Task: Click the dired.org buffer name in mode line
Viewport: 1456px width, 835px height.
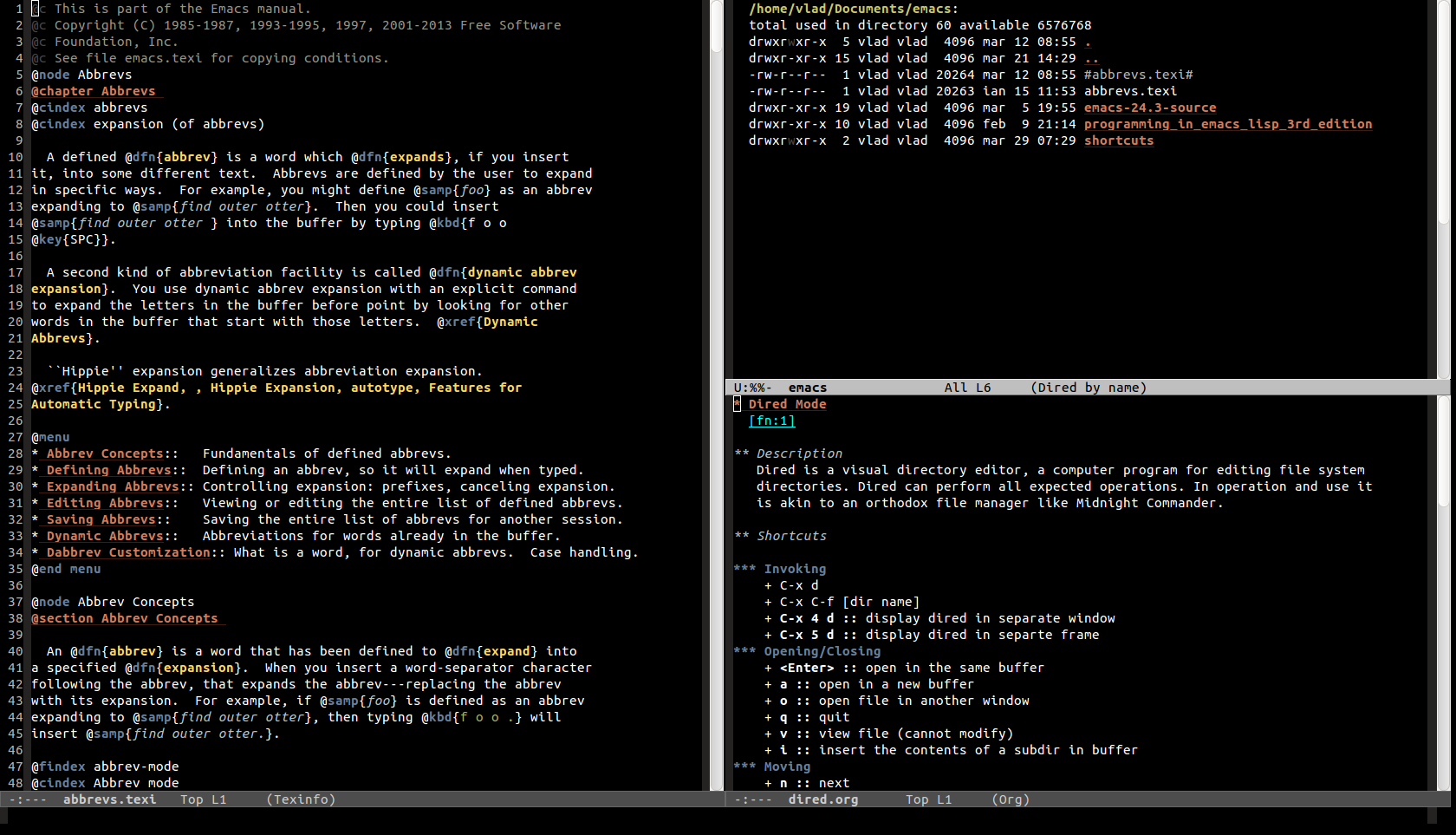Action: point(823,799)
